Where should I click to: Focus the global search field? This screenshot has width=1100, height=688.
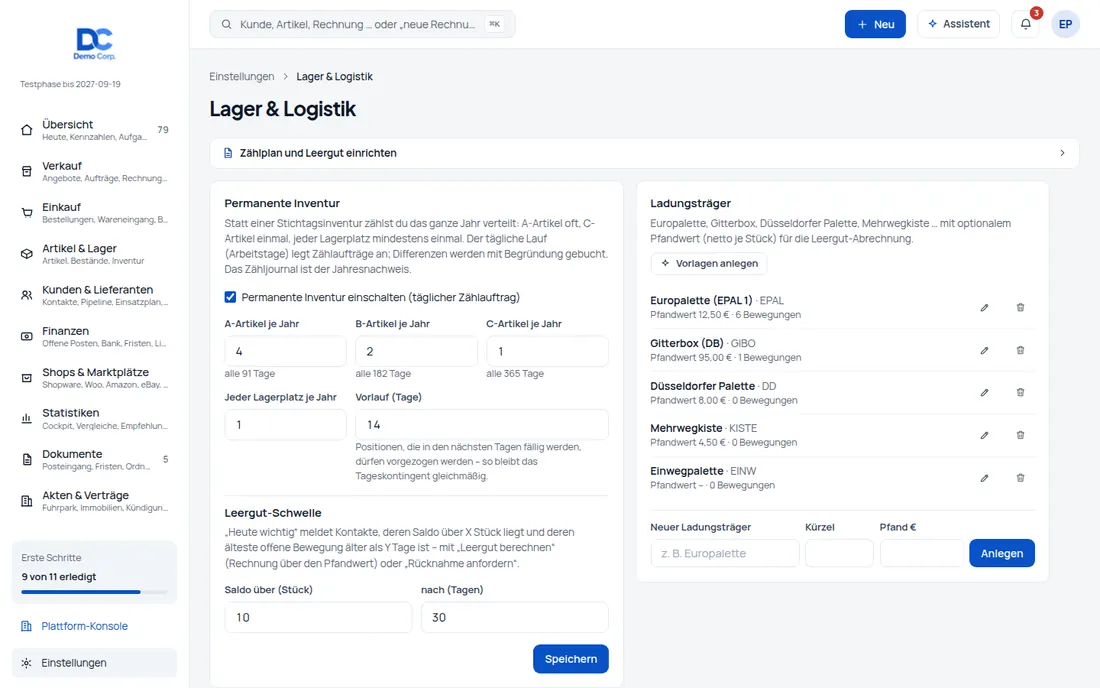tap(362, 25)
